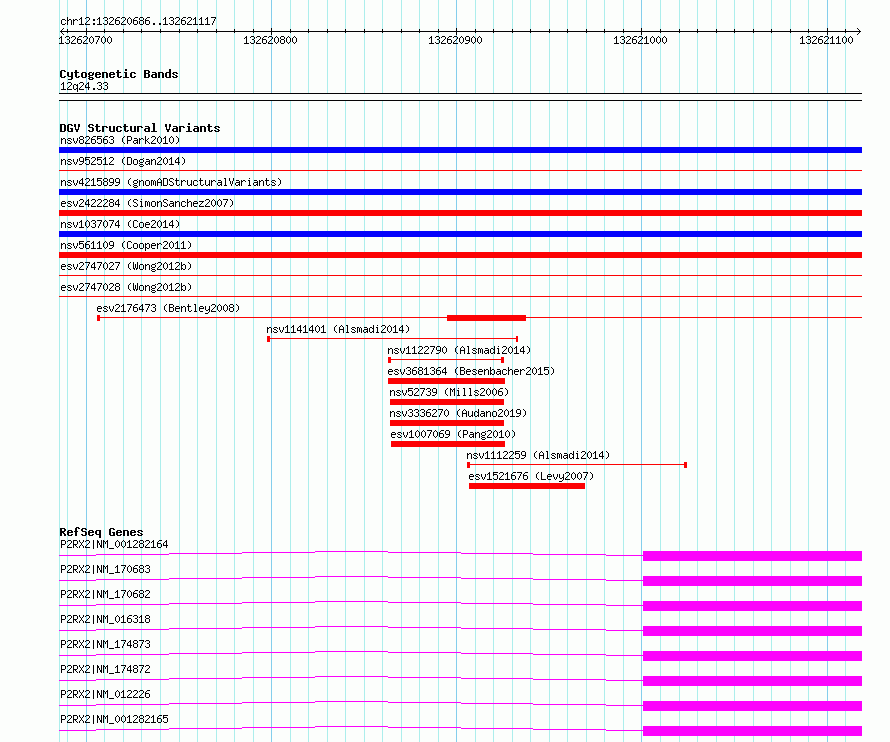Click the nsv1141401 (Alsmadi2014) label
The height and width of the screenshot is (742, 890).
[338, 329]
